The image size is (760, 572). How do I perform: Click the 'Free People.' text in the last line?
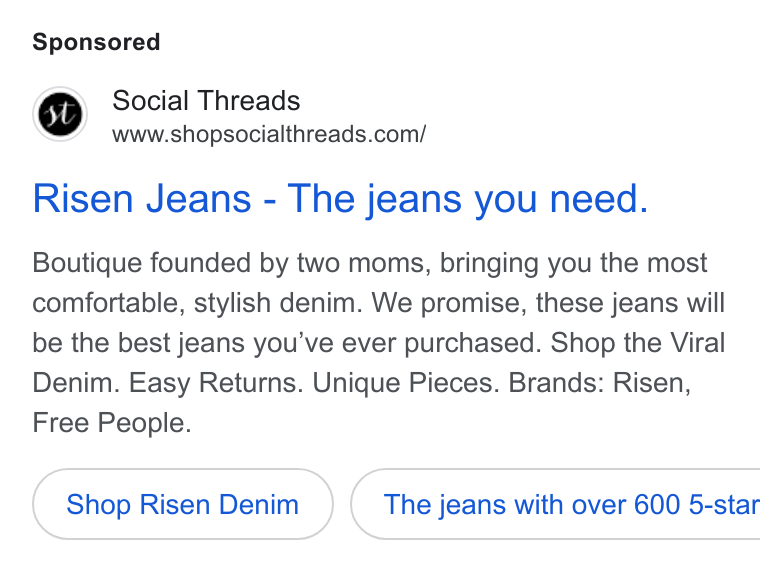(112, 423)
